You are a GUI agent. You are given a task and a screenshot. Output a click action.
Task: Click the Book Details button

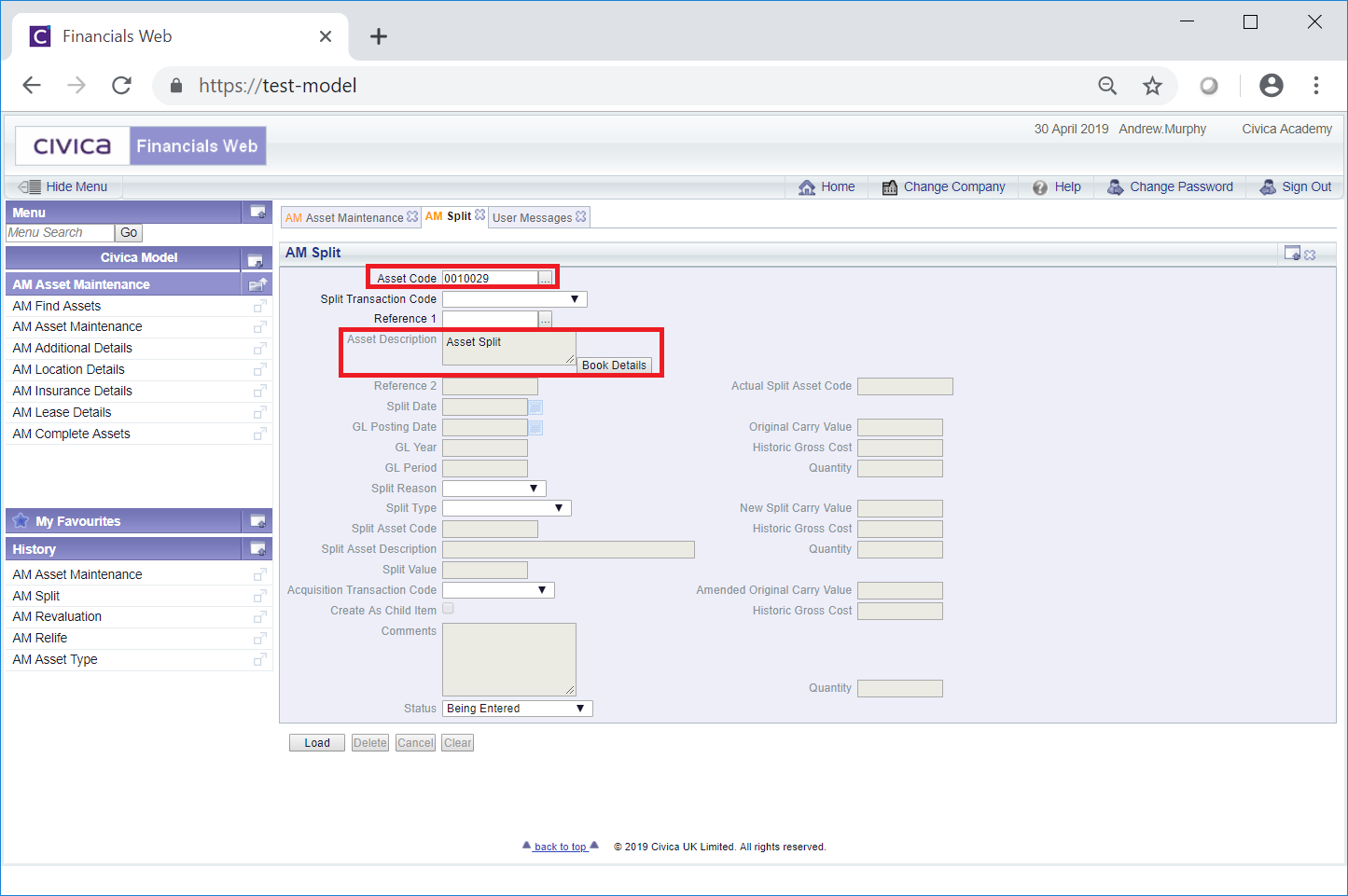point(614,365)
